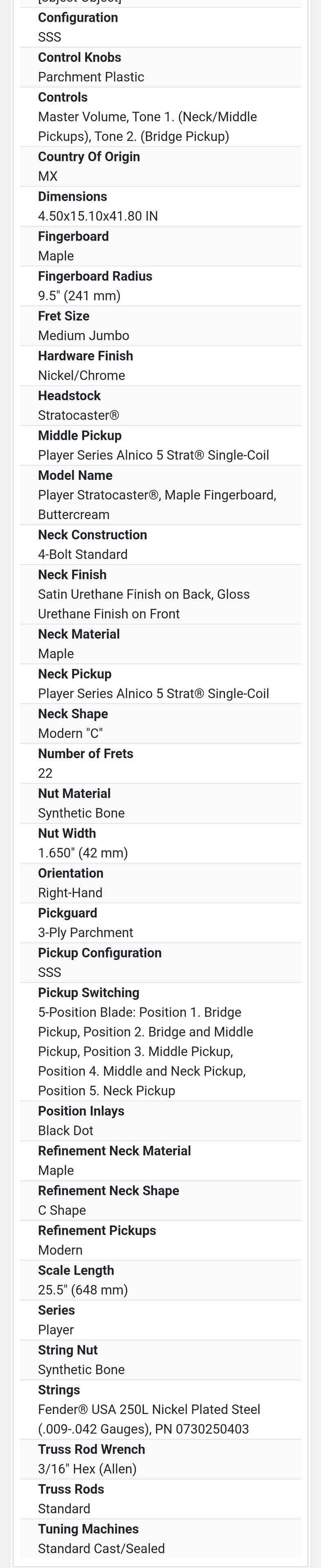
Task: Select the Parchment Plastic value text
Action: click(91, 77)
